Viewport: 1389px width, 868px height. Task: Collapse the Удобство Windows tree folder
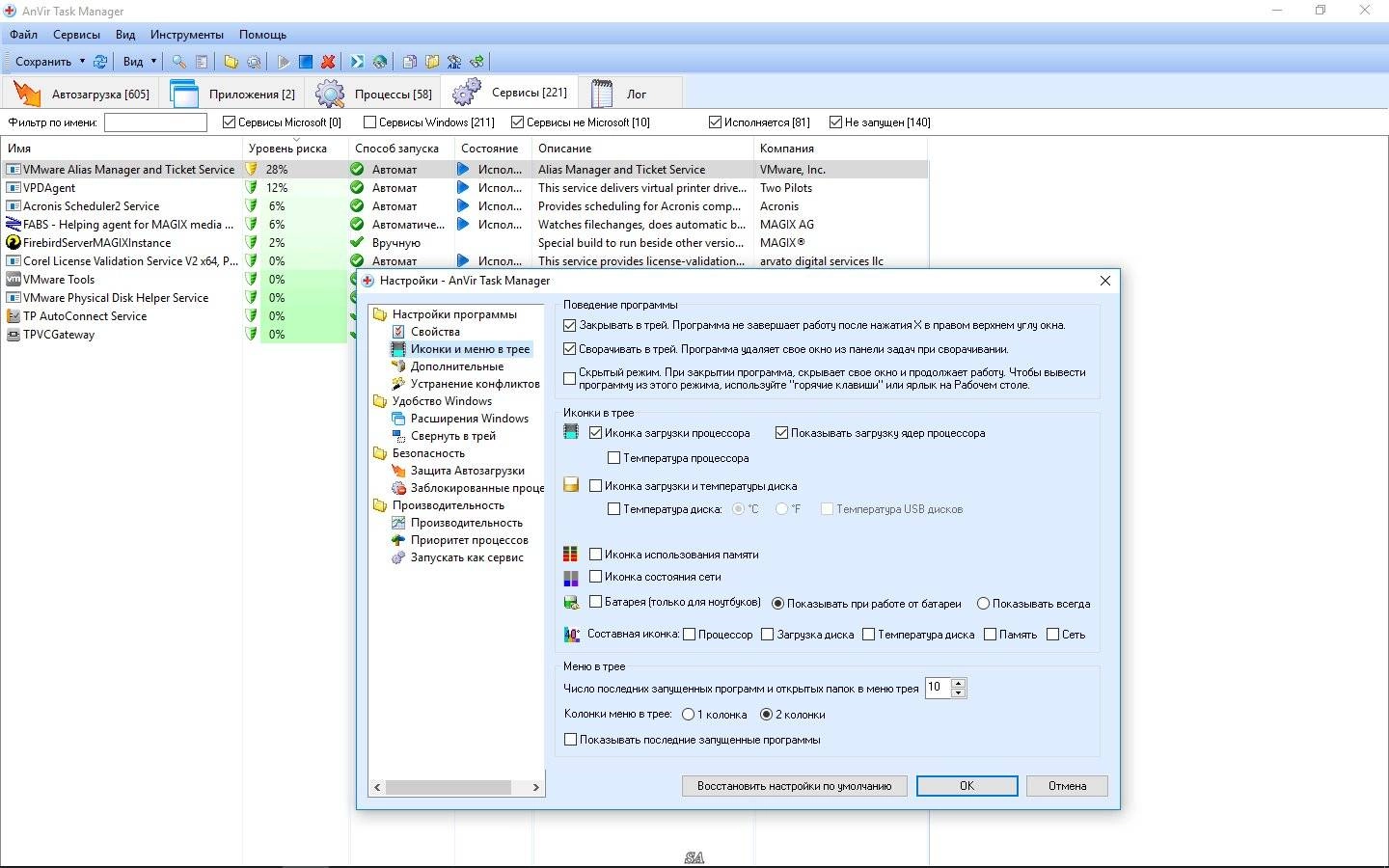380,400
